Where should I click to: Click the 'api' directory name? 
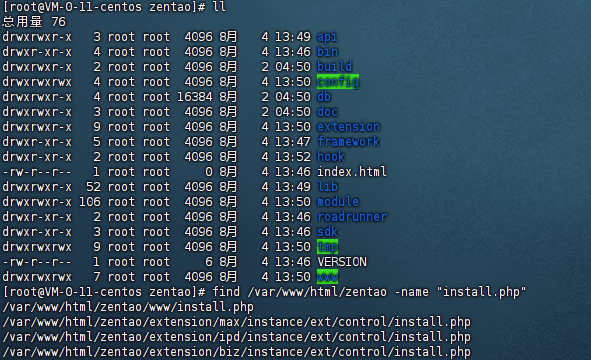tap(327, 37)
